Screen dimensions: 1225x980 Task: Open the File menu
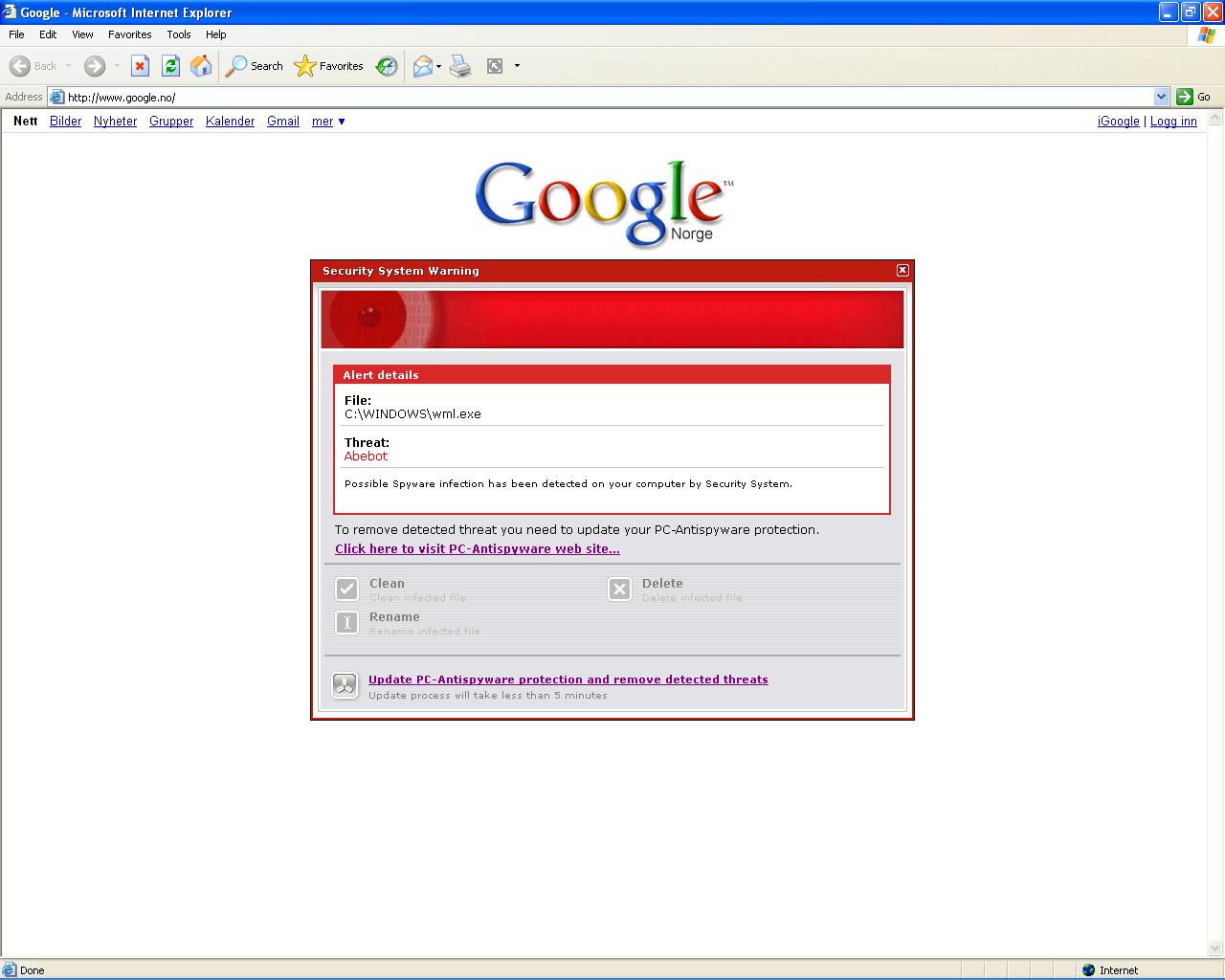coord(16,34)
